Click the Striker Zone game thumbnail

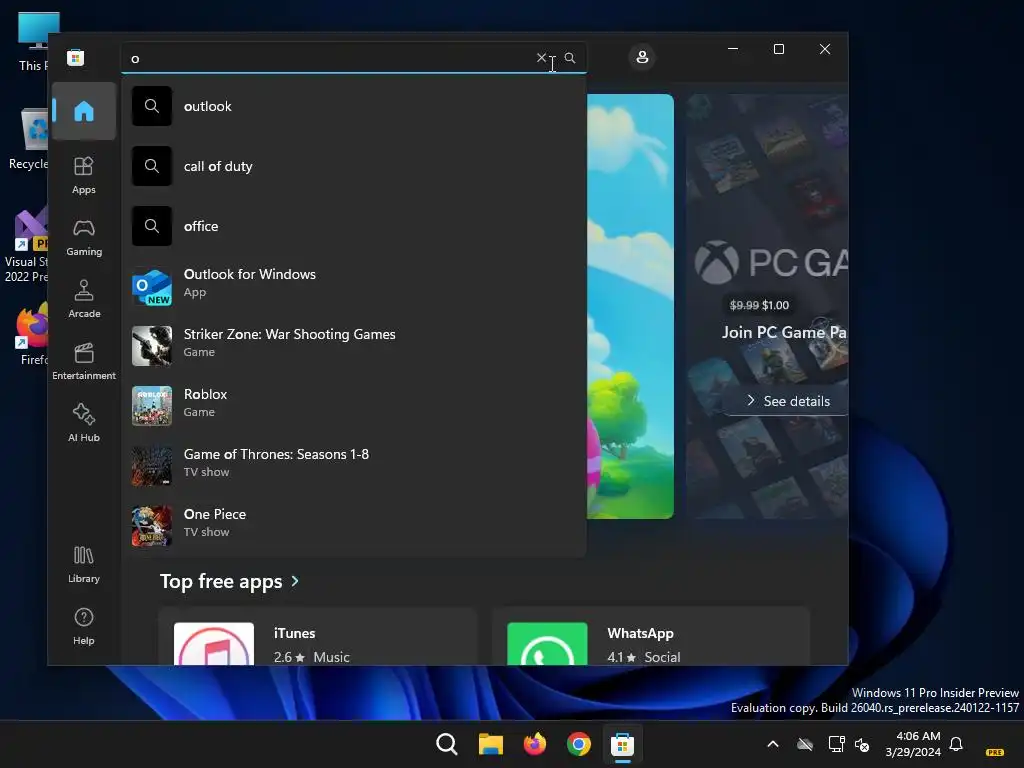coord(152,346)
